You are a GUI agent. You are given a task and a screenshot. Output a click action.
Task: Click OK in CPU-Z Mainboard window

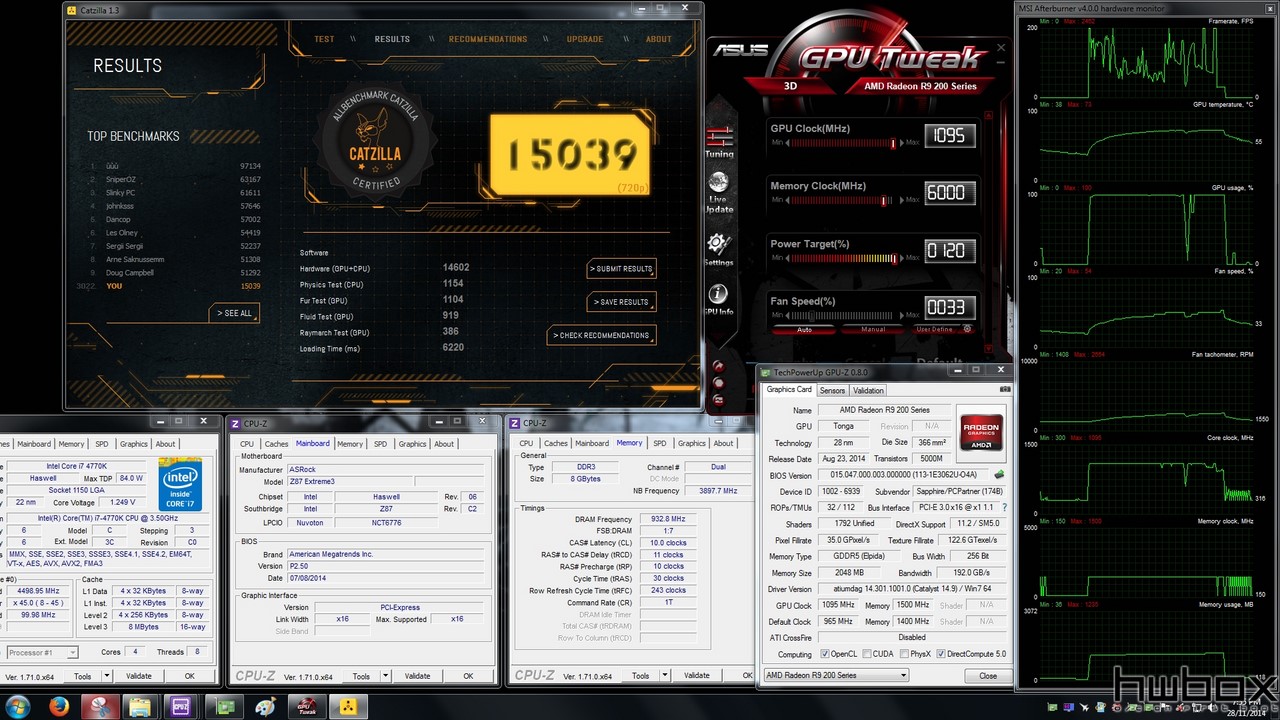click(468, 676)
